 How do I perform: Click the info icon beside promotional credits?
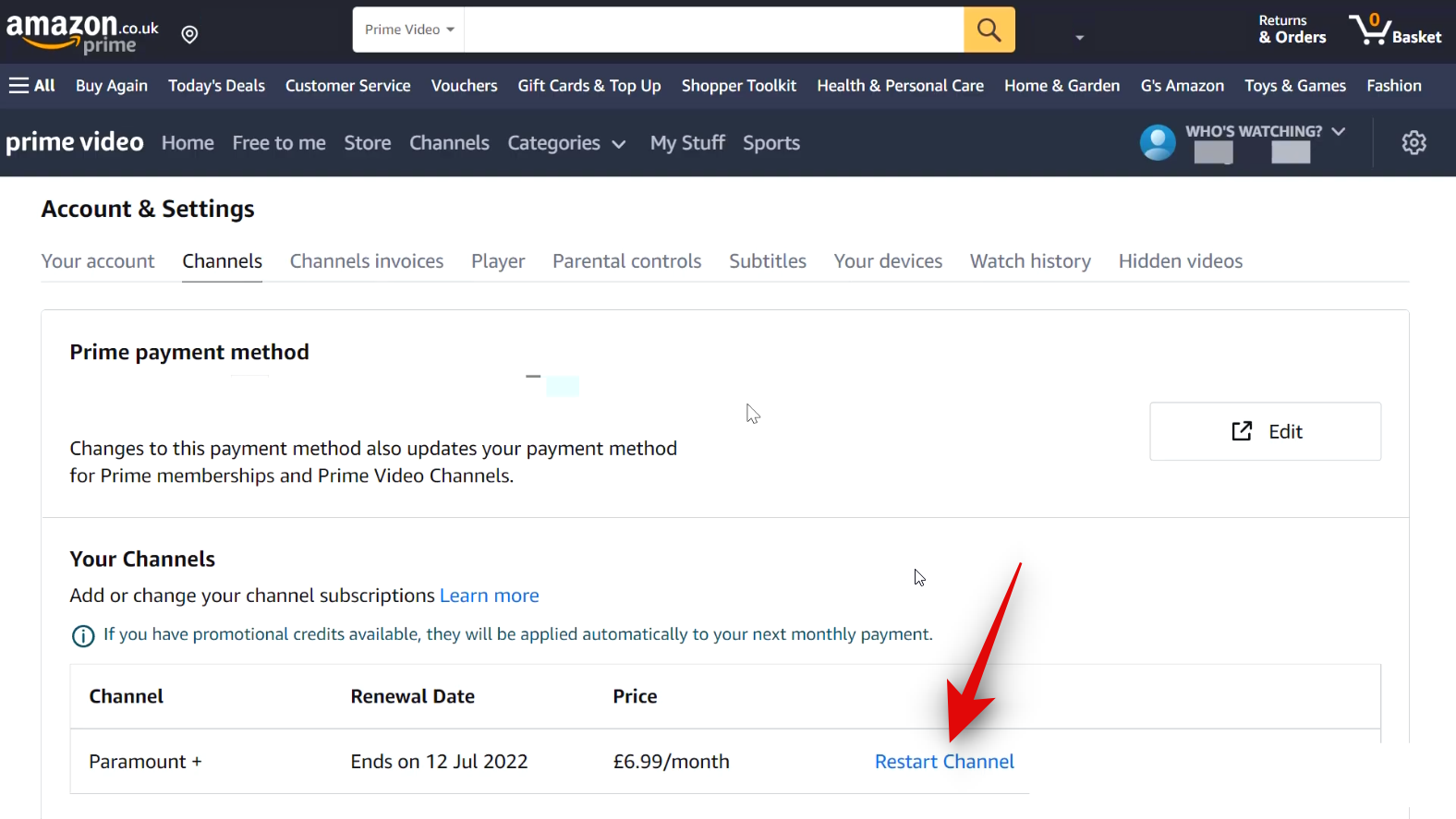coord(83,636)
